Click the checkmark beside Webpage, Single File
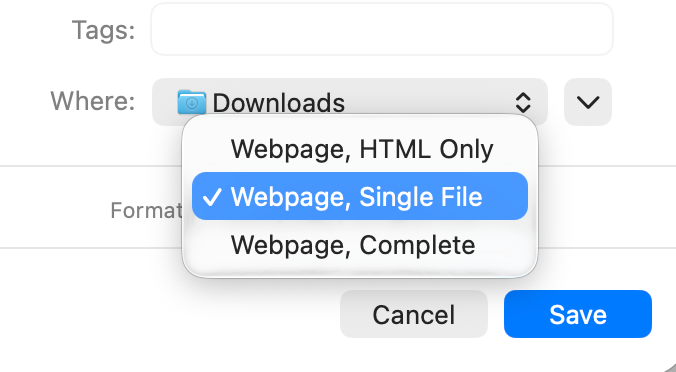 212,197
